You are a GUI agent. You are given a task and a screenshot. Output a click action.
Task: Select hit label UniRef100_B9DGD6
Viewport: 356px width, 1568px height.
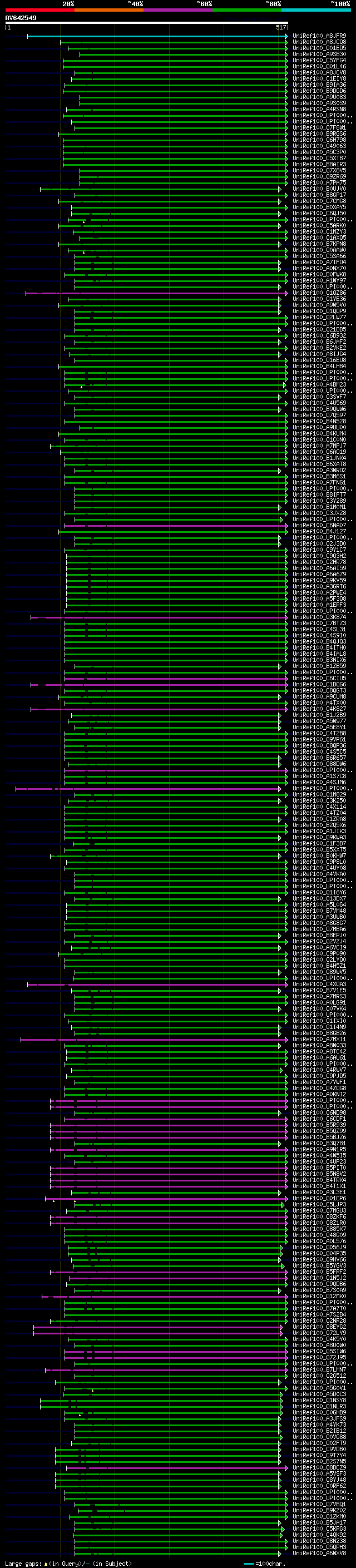point(319,91)
